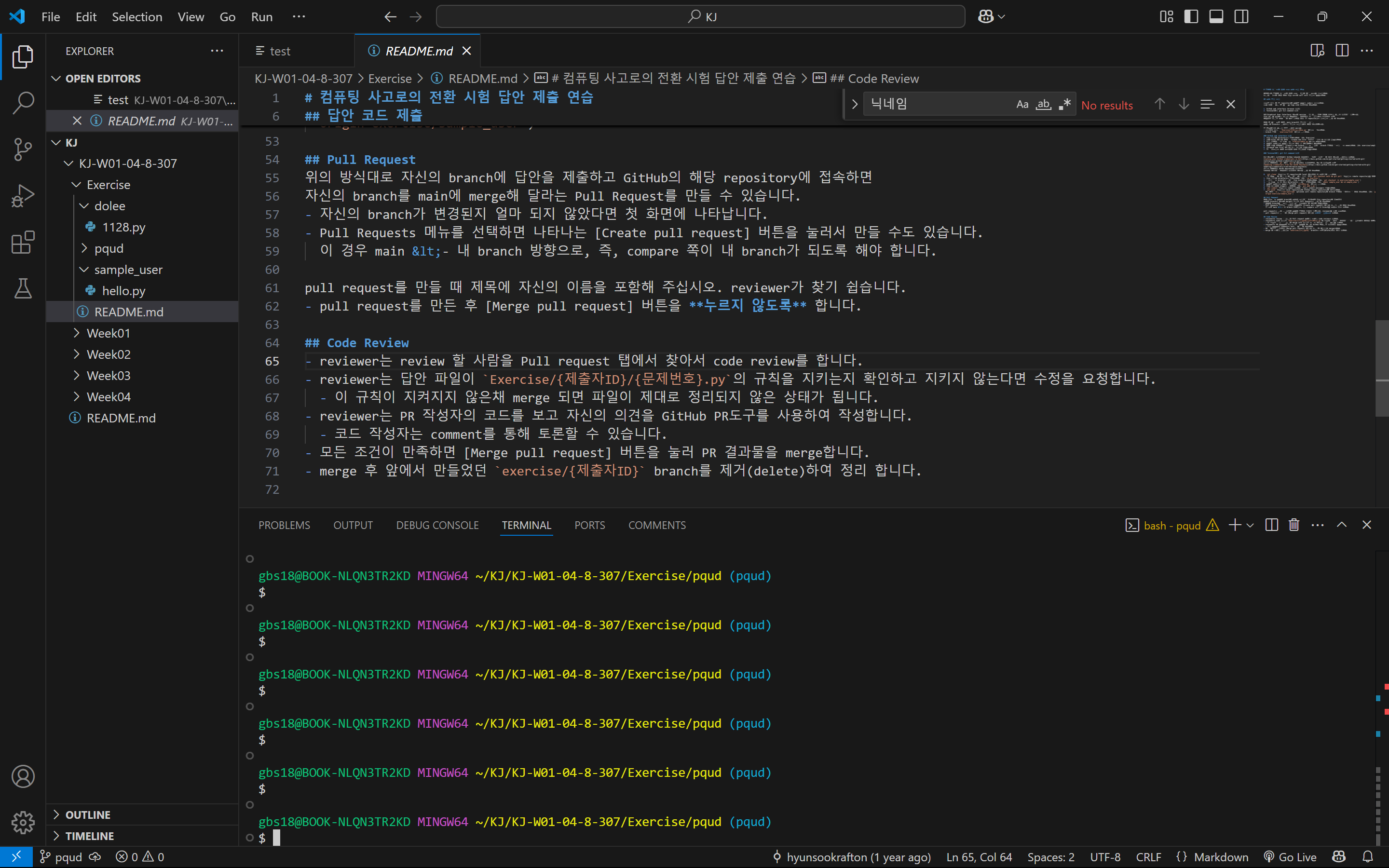Screen dimensions: 1389x868
Task: Toggle Find in Selection
Action: point(1207,104)
